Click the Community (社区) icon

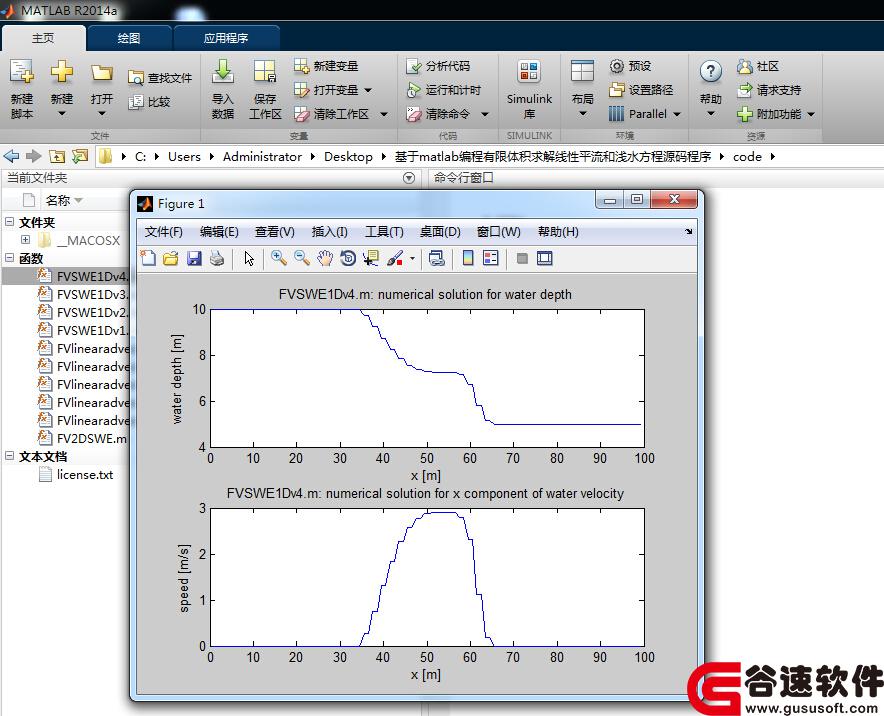745,67
